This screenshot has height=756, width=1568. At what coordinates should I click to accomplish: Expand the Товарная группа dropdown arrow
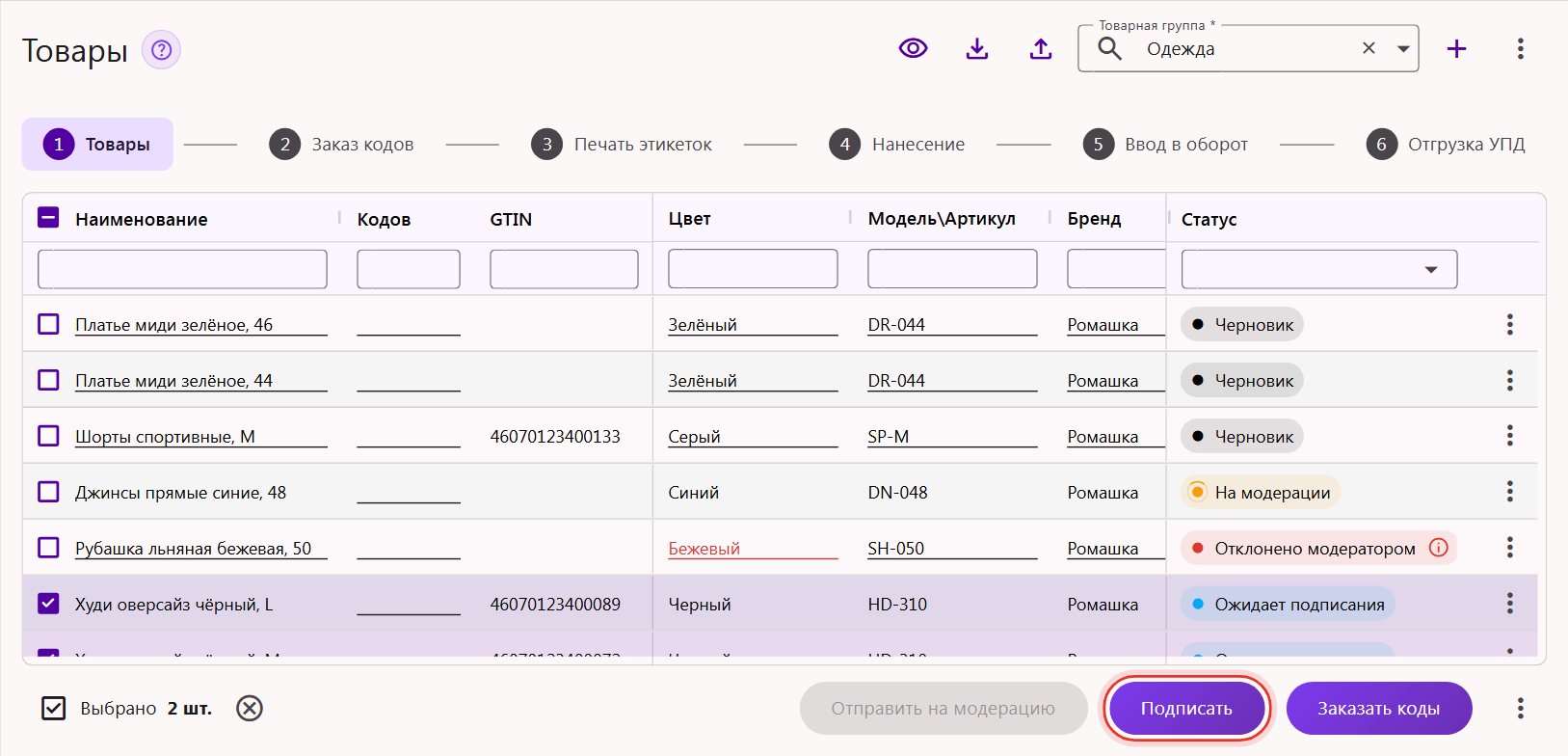tap(1403, 48)
